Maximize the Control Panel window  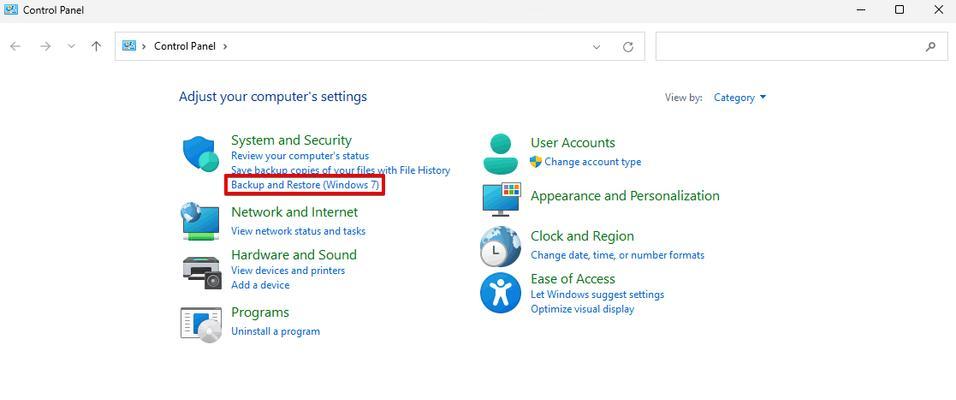(x=899, y=10)
